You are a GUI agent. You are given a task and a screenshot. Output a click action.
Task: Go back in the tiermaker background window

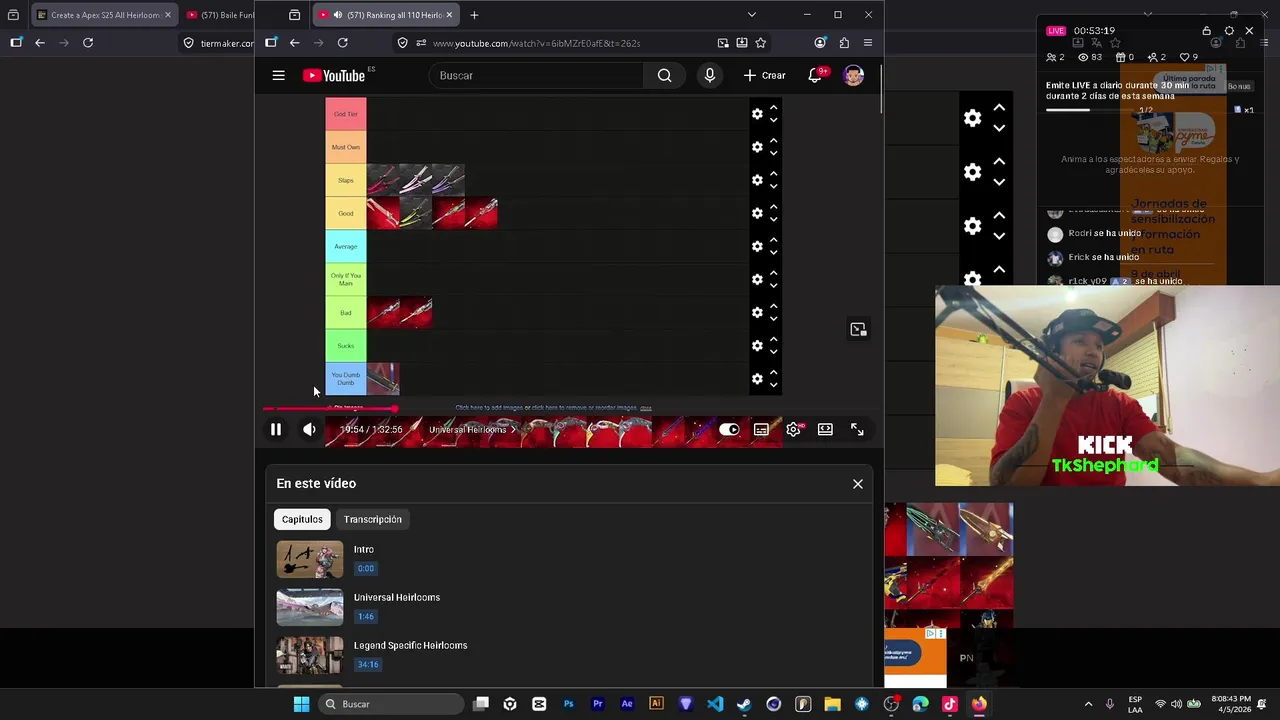click(39, 43)
